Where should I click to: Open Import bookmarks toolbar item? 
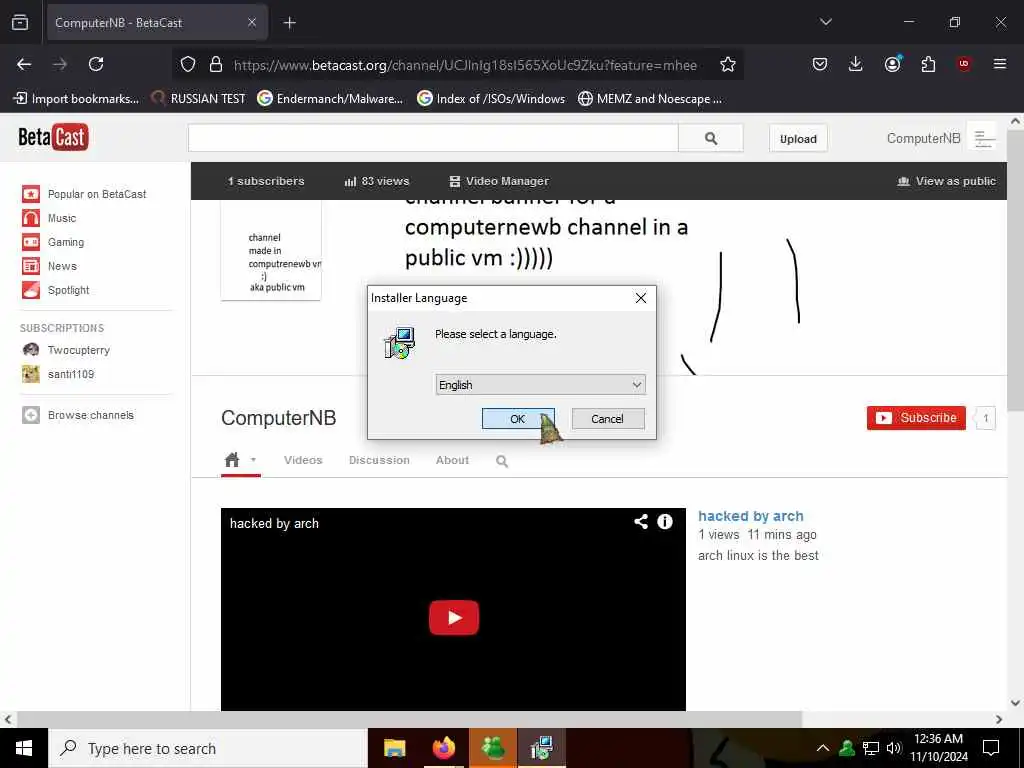(x=76, y=99)
